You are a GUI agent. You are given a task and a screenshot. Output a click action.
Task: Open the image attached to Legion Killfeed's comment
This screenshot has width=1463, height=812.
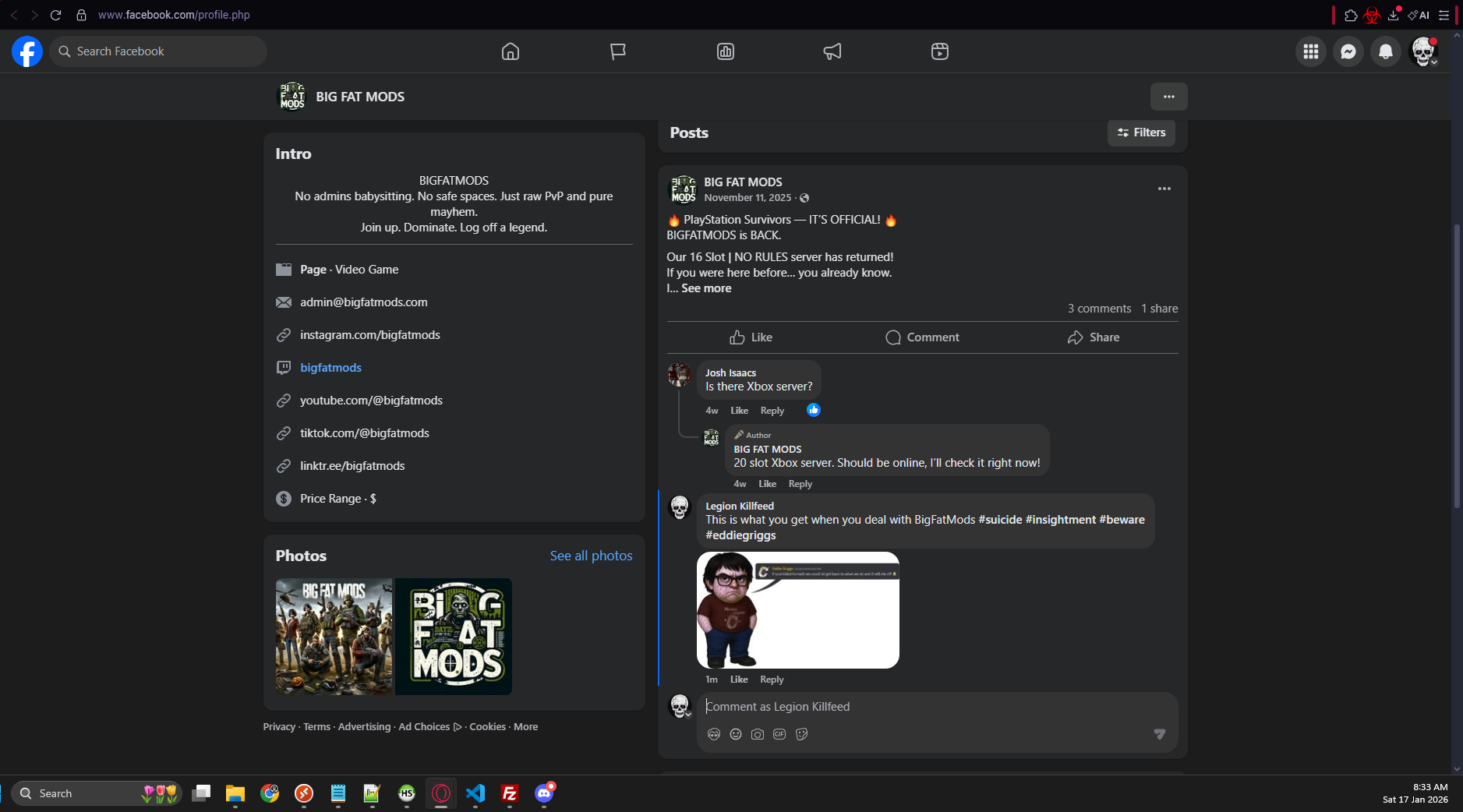798,610
